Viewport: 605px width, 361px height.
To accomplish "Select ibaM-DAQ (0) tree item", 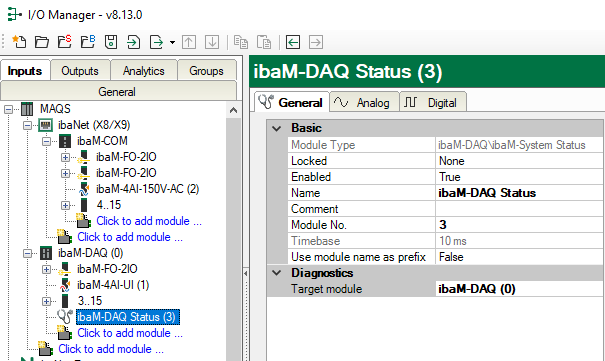I will [90, 253].
